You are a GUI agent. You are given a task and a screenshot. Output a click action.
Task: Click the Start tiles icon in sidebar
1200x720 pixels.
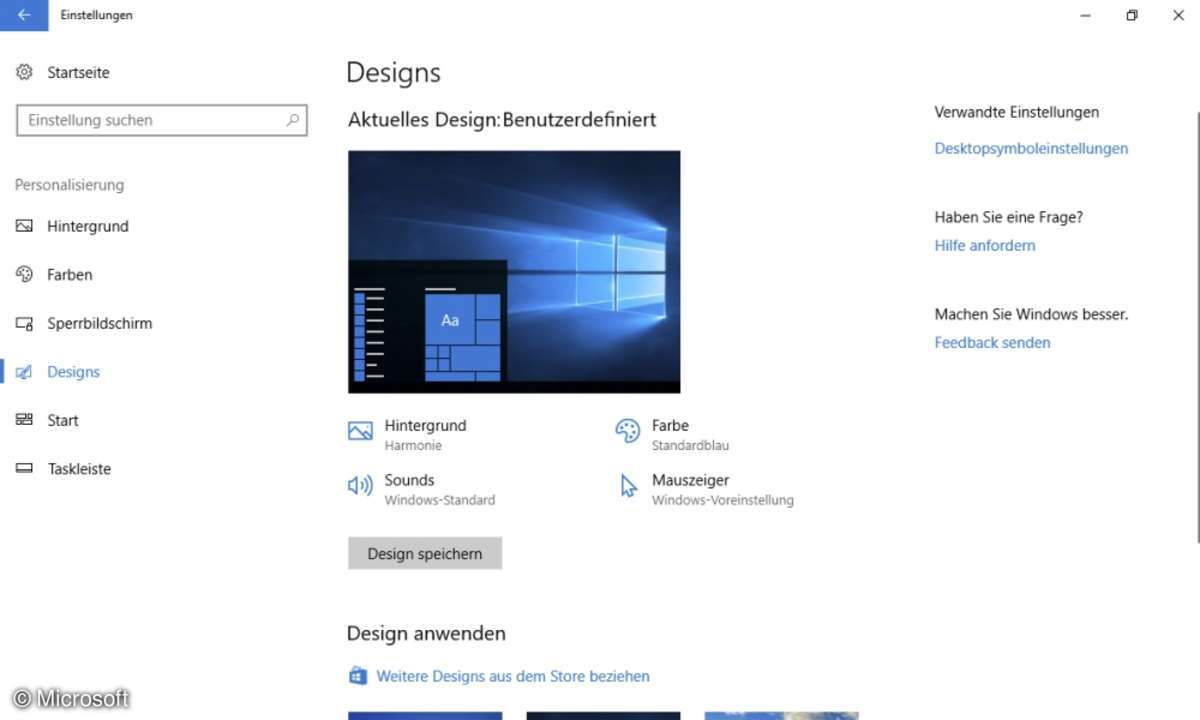coord(25,420)
